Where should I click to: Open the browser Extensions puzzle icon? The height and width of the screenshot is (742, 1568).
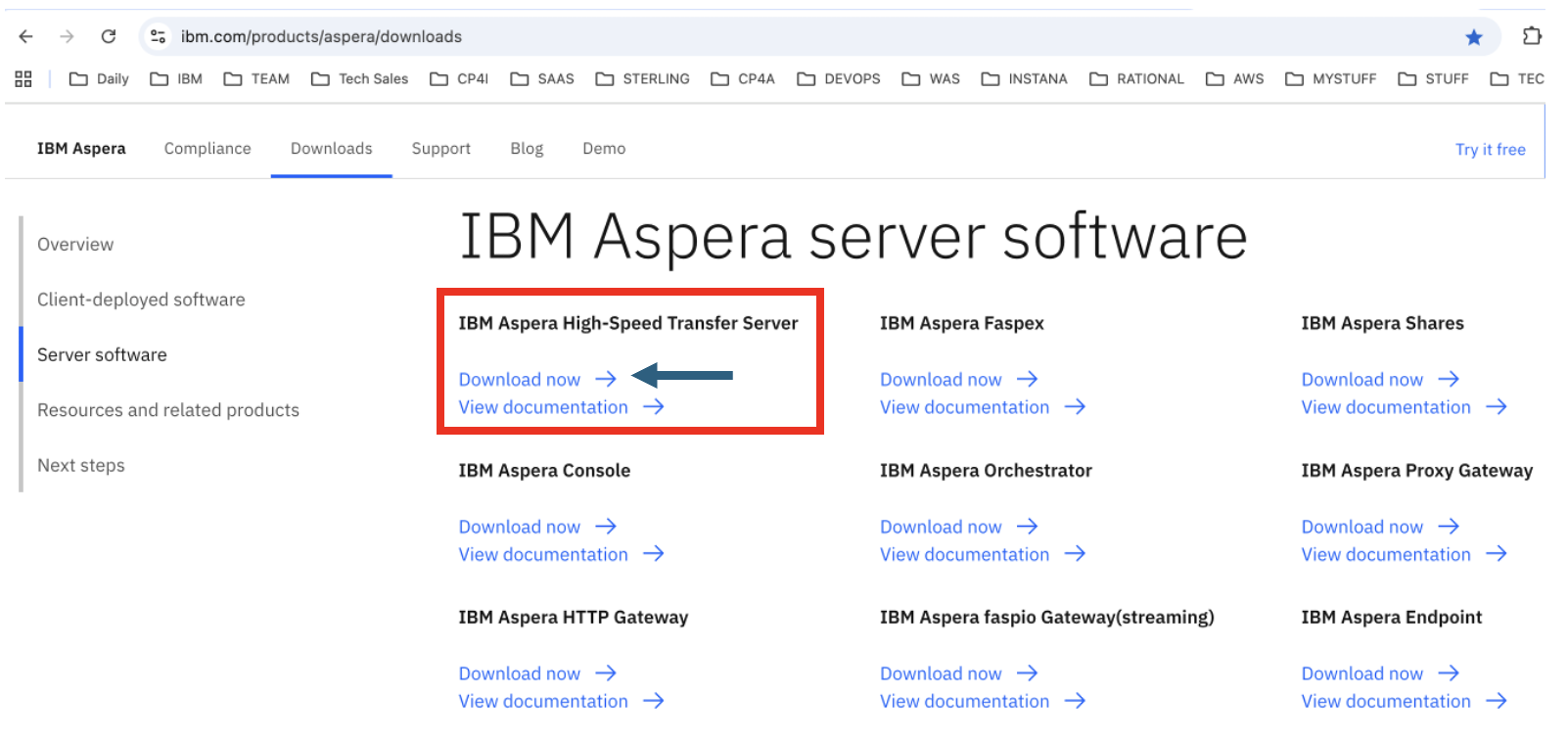click(1532, 36)
